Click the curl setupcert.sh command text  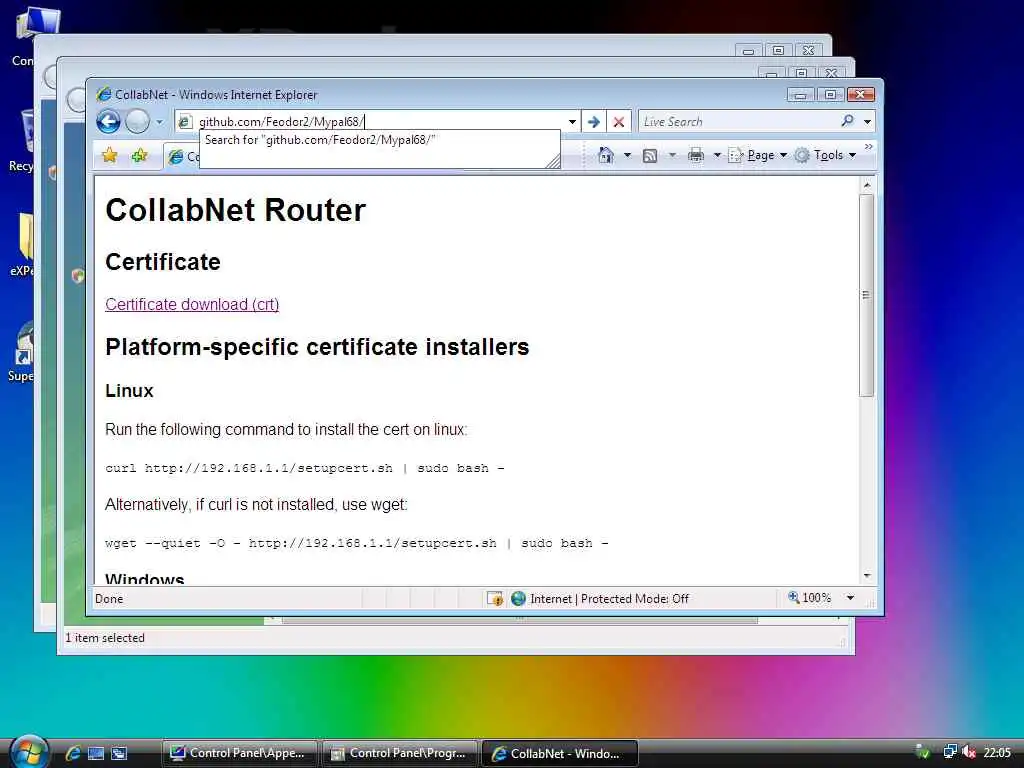(304, 468)
